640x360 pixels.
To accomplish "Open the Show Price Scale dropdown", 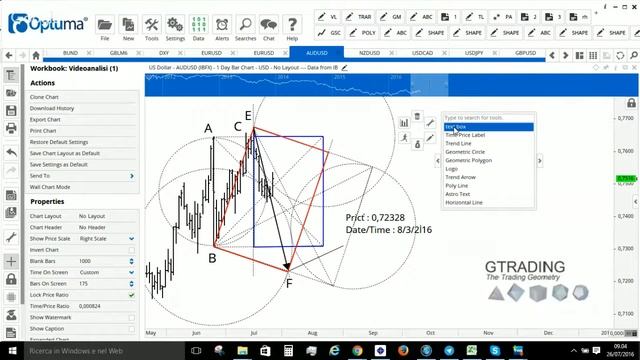I will tap(131, 239).
